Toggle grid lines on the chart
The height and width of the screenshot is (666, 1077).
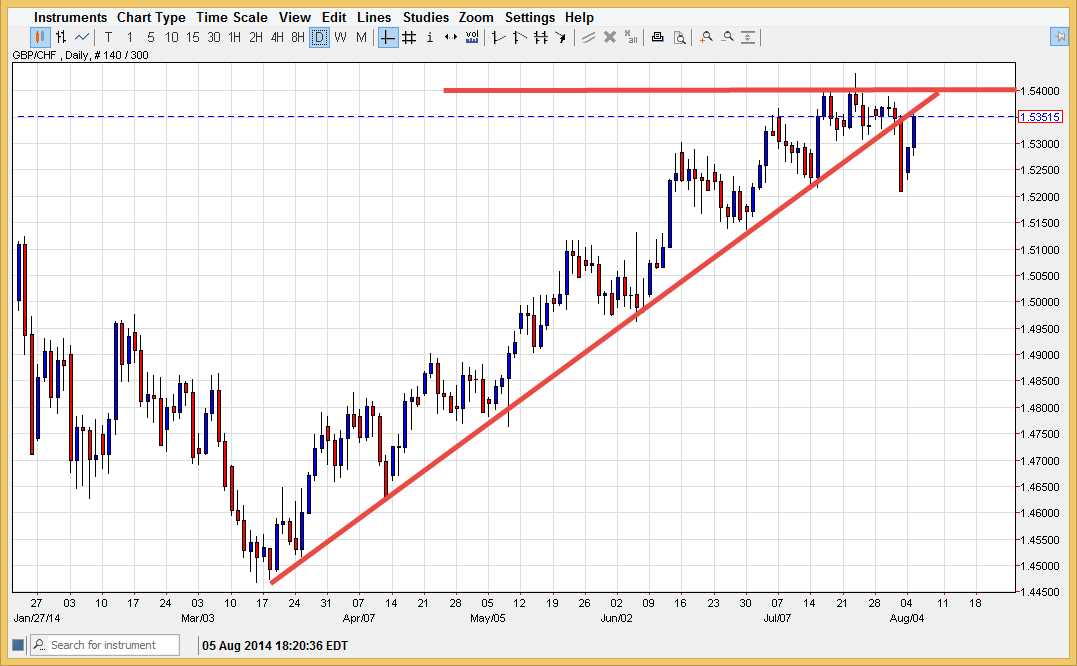pyautogui.click(x=408, y=37)
